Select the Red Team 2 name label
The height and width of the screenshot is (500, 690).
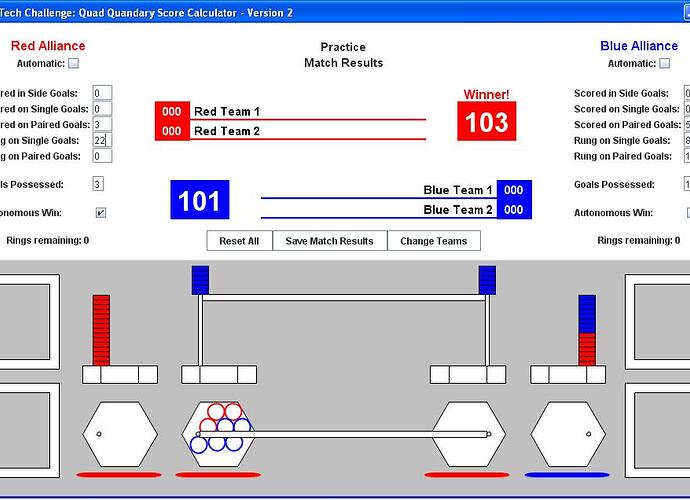(x=227, y=131)
